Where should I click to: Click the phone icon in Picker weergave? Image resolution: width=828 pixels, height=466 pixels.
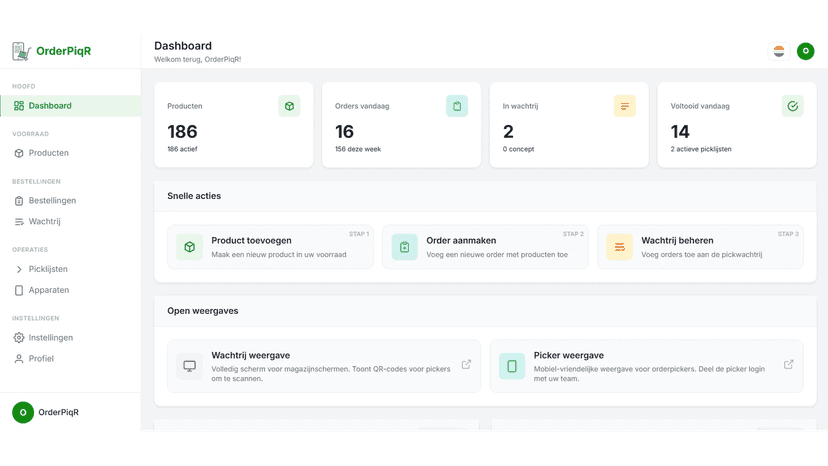(512, 366)
